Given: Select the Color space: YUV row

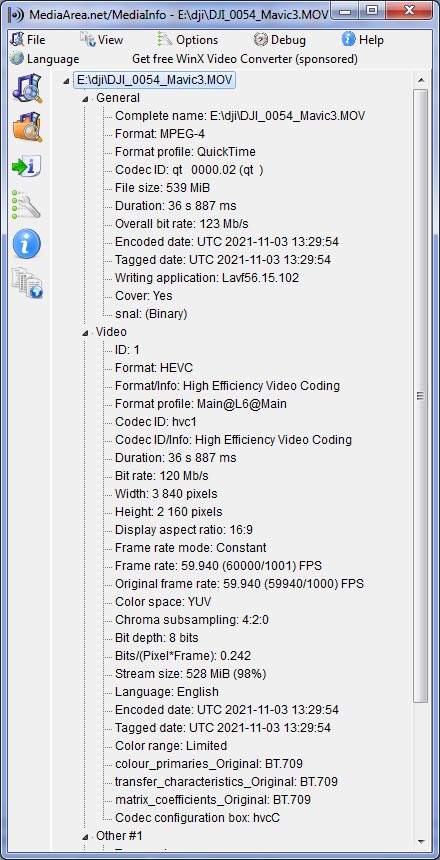Looking at the screenshot, I should pos(163,602).
